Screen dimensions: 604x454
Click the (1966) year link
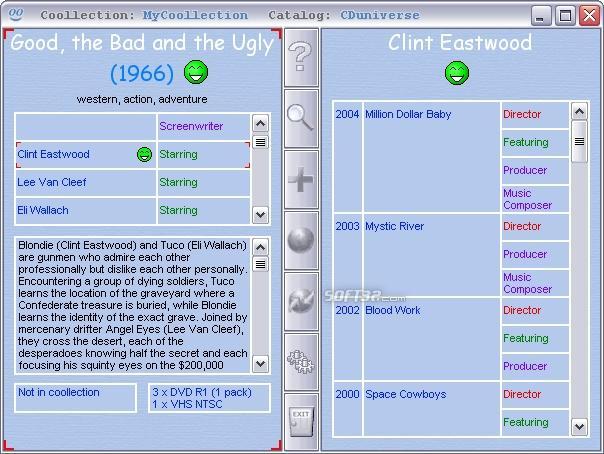142,73
